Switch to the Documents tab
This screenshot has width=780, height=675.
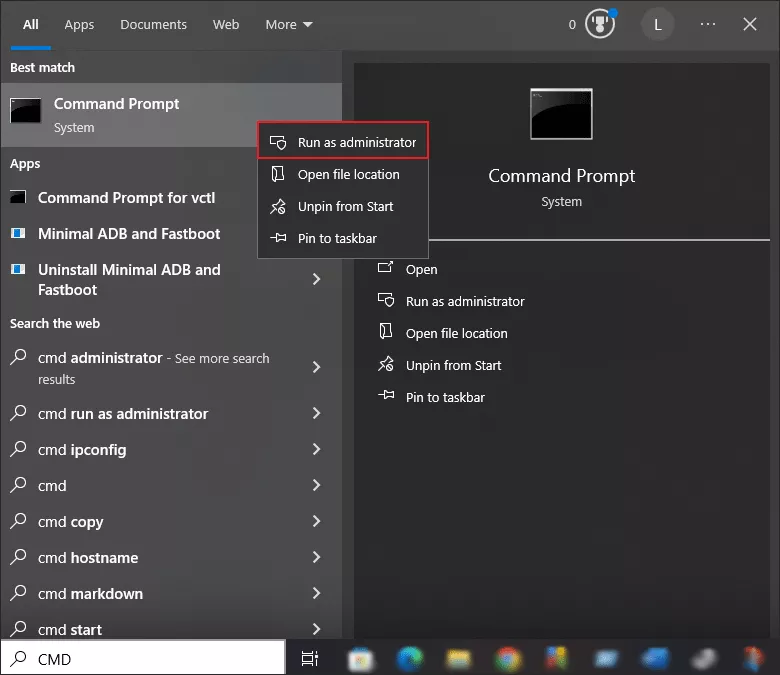coord(153,24)
